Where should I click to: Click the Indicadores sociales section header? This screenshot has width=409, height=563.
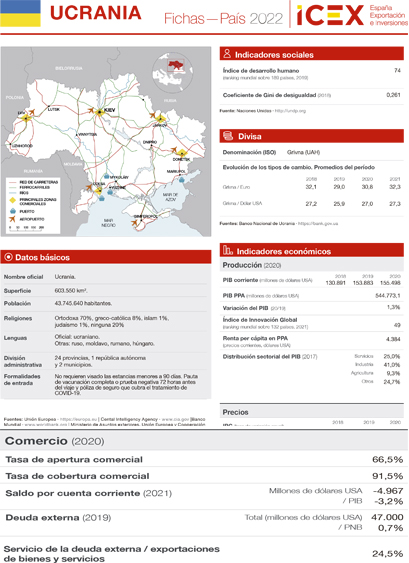pos(312,54)
